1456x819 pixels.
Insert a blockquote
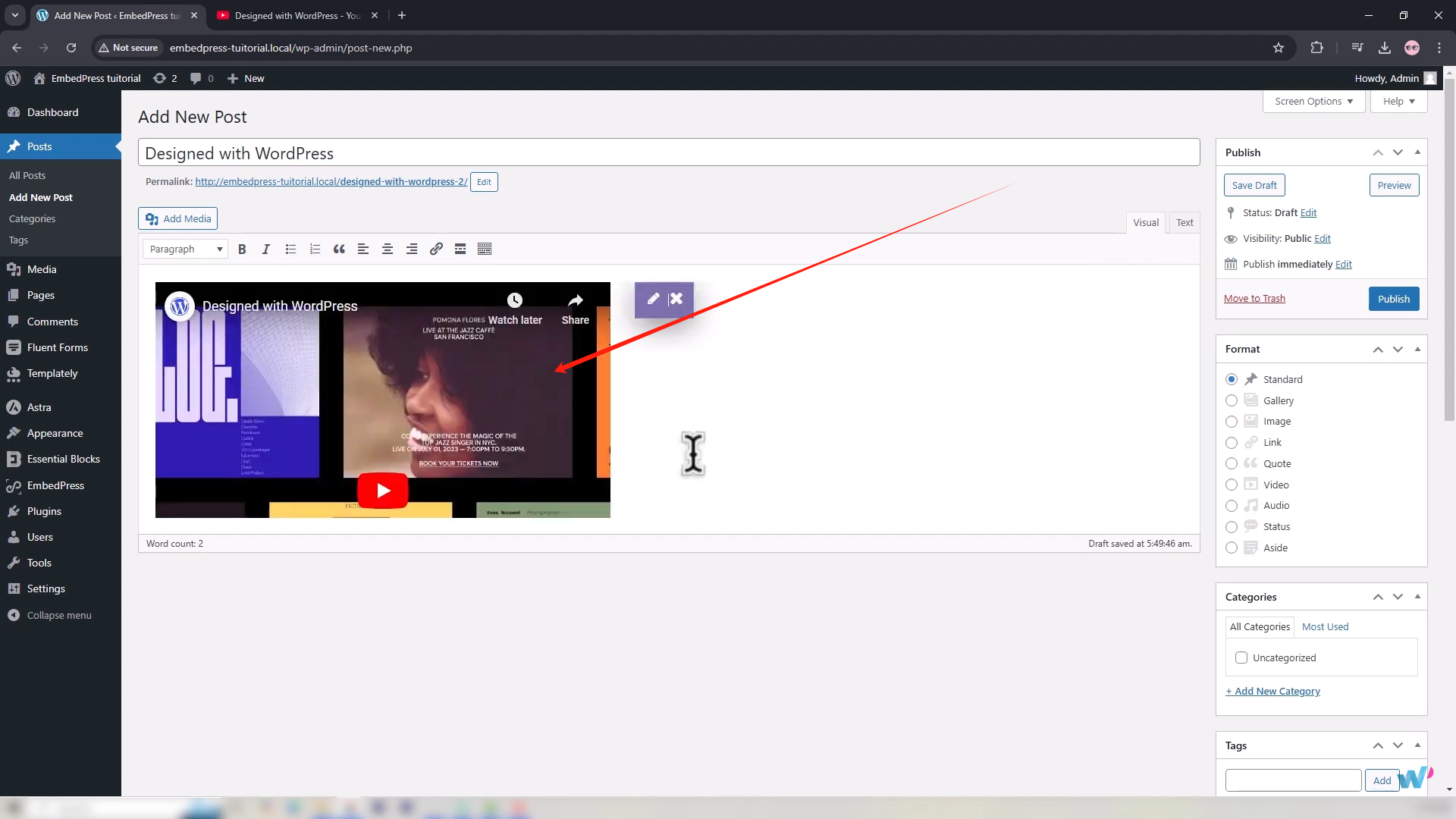339,249
